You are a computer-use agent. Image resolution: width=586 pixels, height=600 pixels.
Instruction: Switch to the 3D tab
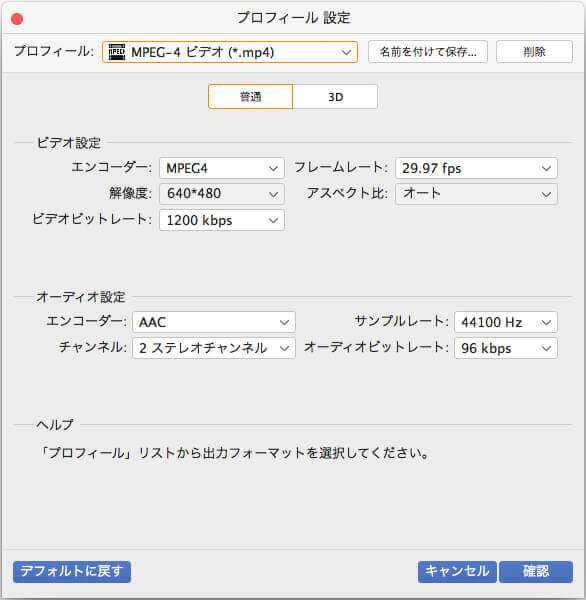point(335,97)
